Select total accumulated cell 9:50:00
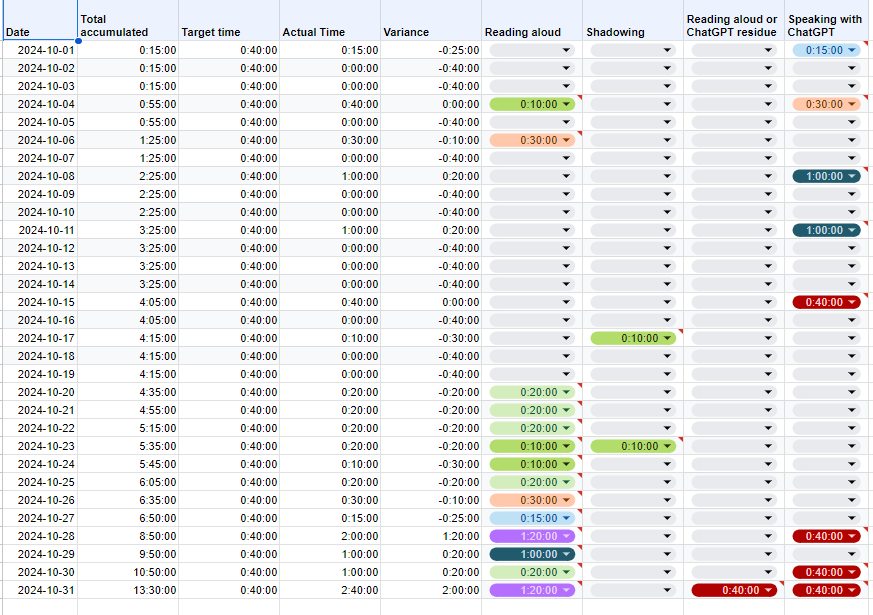Viewport: 873px width, 615px height. tap(128, 554)
